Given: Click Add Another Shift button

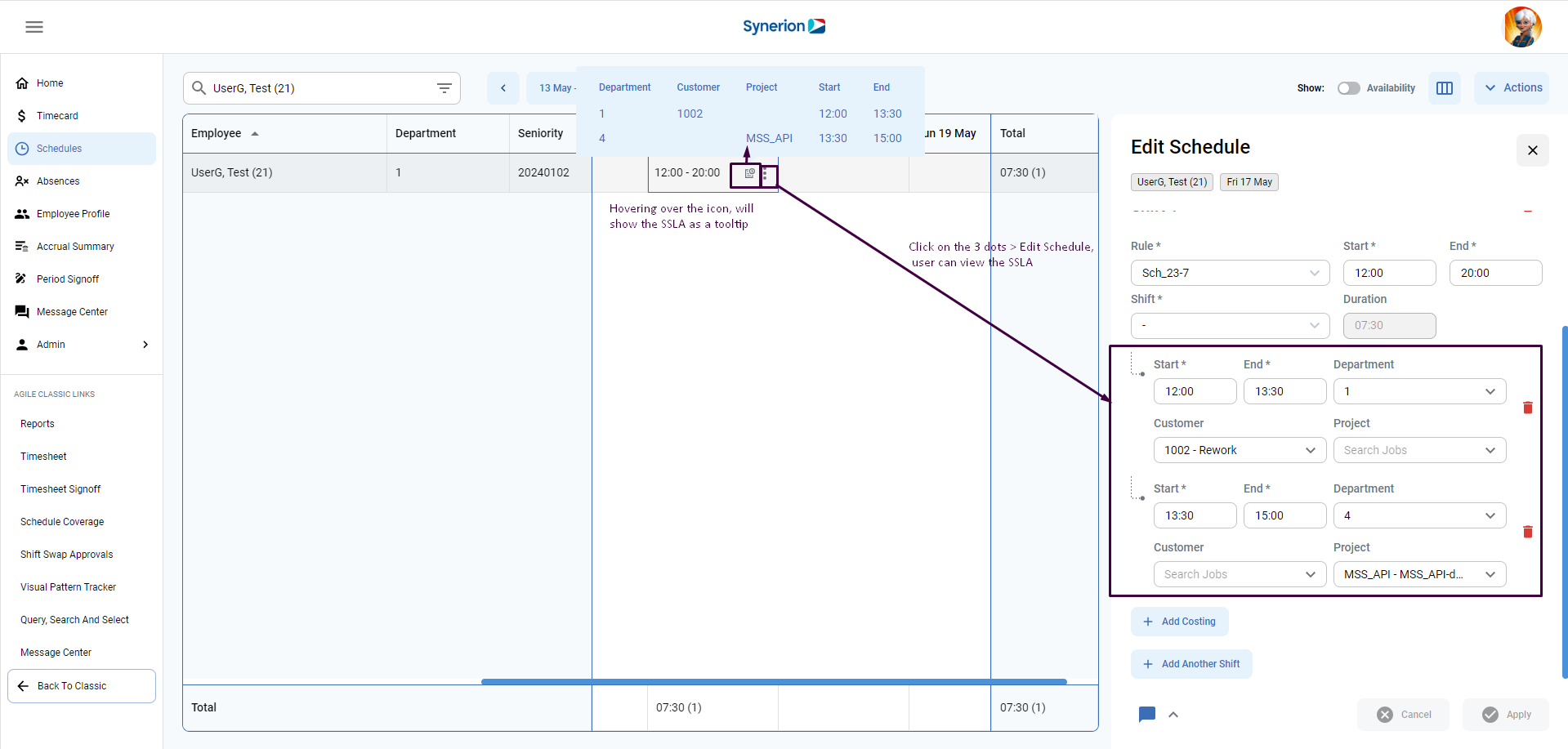Looking at the screenshot, I should (x=1191, y=664).
